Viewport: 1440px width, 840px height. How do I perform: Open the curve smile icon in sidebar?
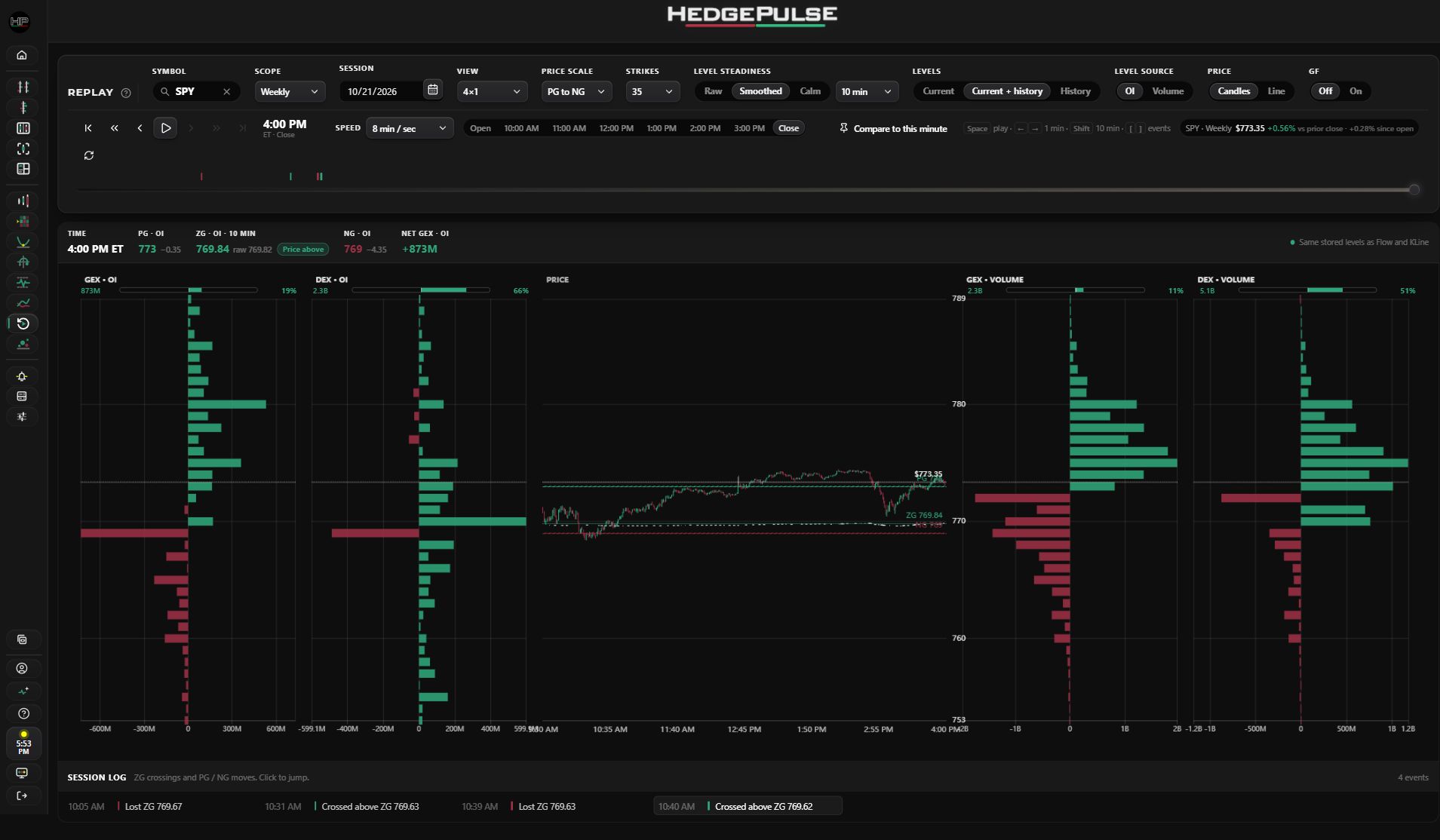click(23, 242)
